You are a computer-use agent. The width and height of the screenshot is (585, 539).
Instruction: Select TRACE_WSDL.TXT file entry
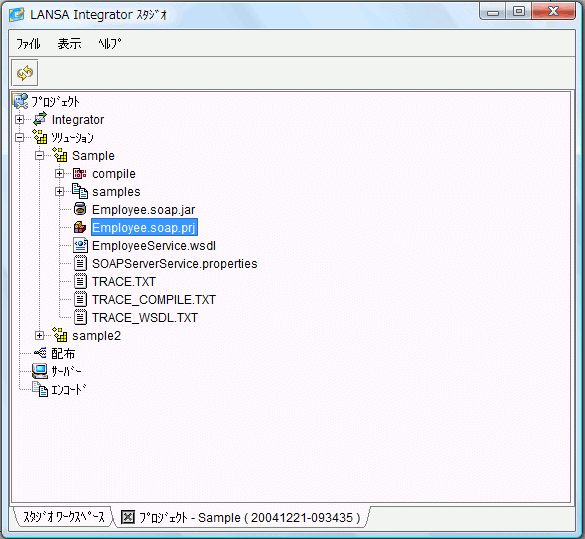[145, 317]
